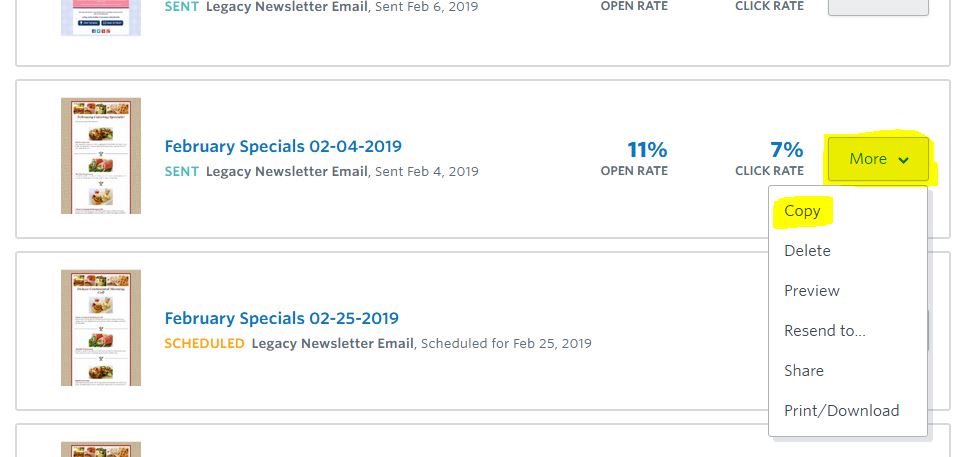Click the 11% open rate figure
967x457 pixels.
coord(647,150)
